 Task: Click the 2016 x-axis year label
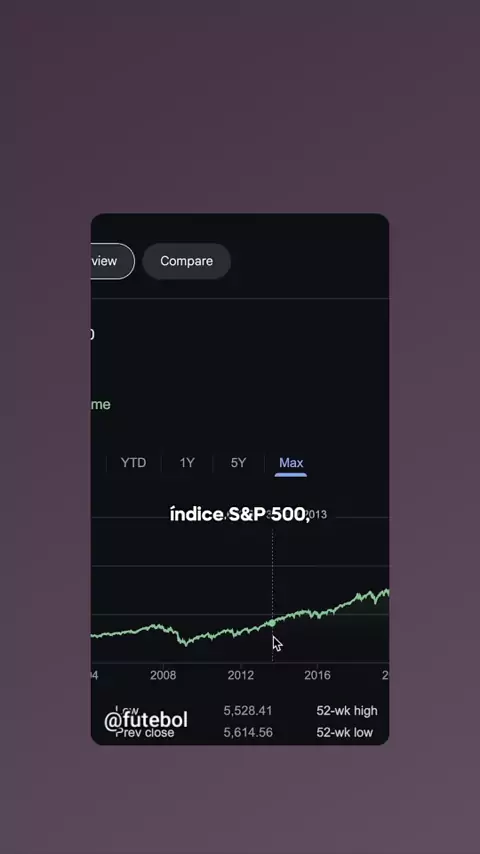click(317, 675)
